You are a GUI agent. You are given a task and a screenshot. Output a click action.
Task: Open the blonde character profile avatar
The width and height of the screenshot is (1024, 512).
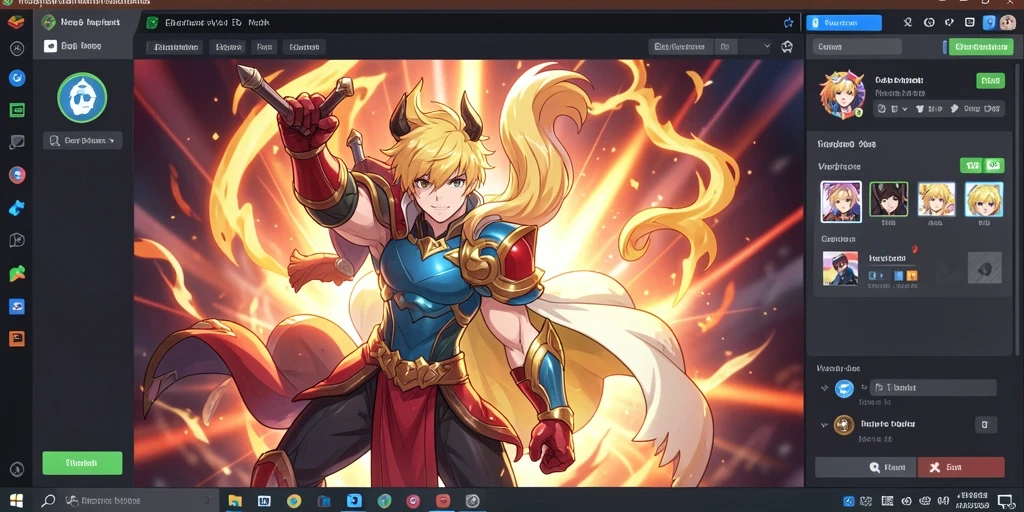[x=842, y=95]
